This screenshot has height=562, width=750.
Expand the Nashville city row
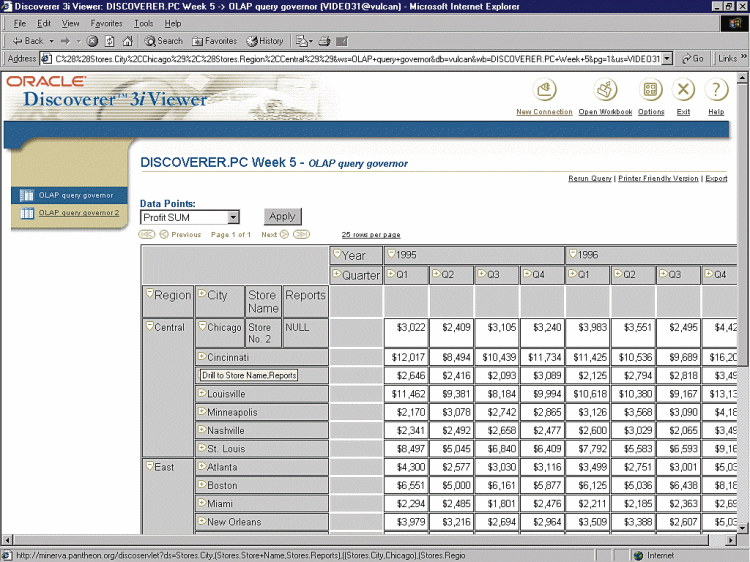(x=202, y=429)
